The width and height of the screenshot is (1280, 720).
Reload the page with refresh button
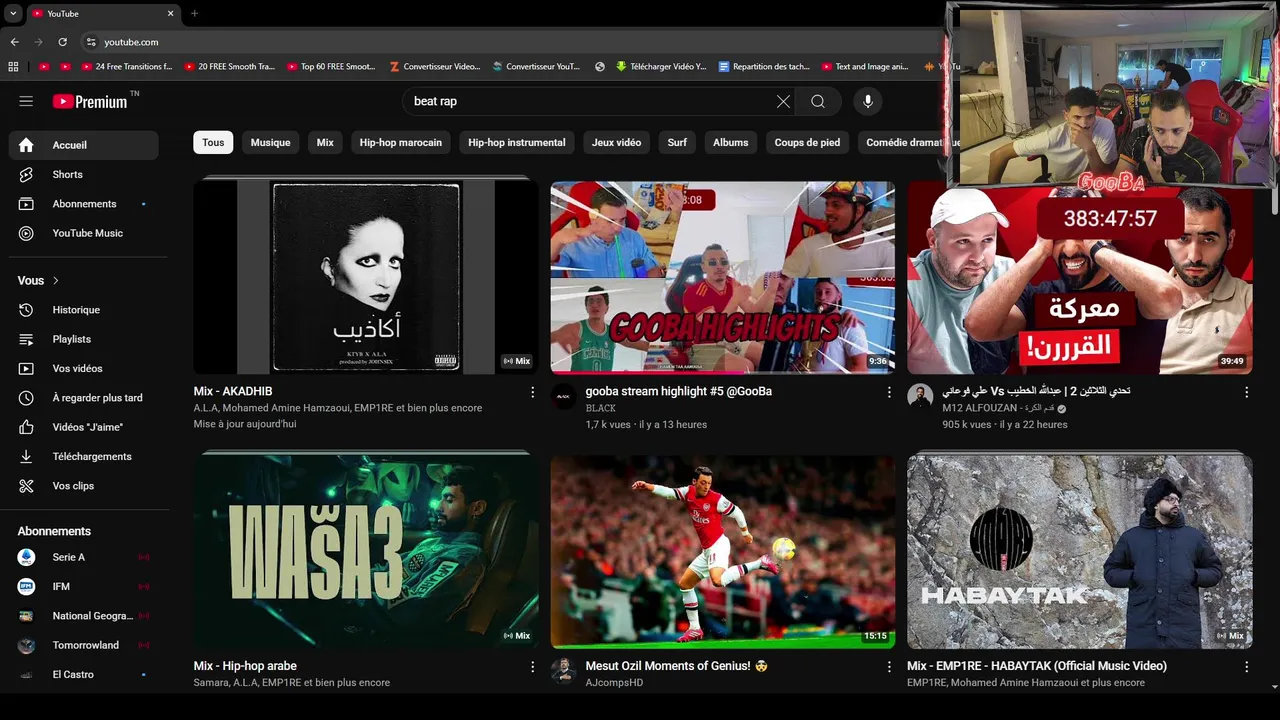[x=62, y=42]
